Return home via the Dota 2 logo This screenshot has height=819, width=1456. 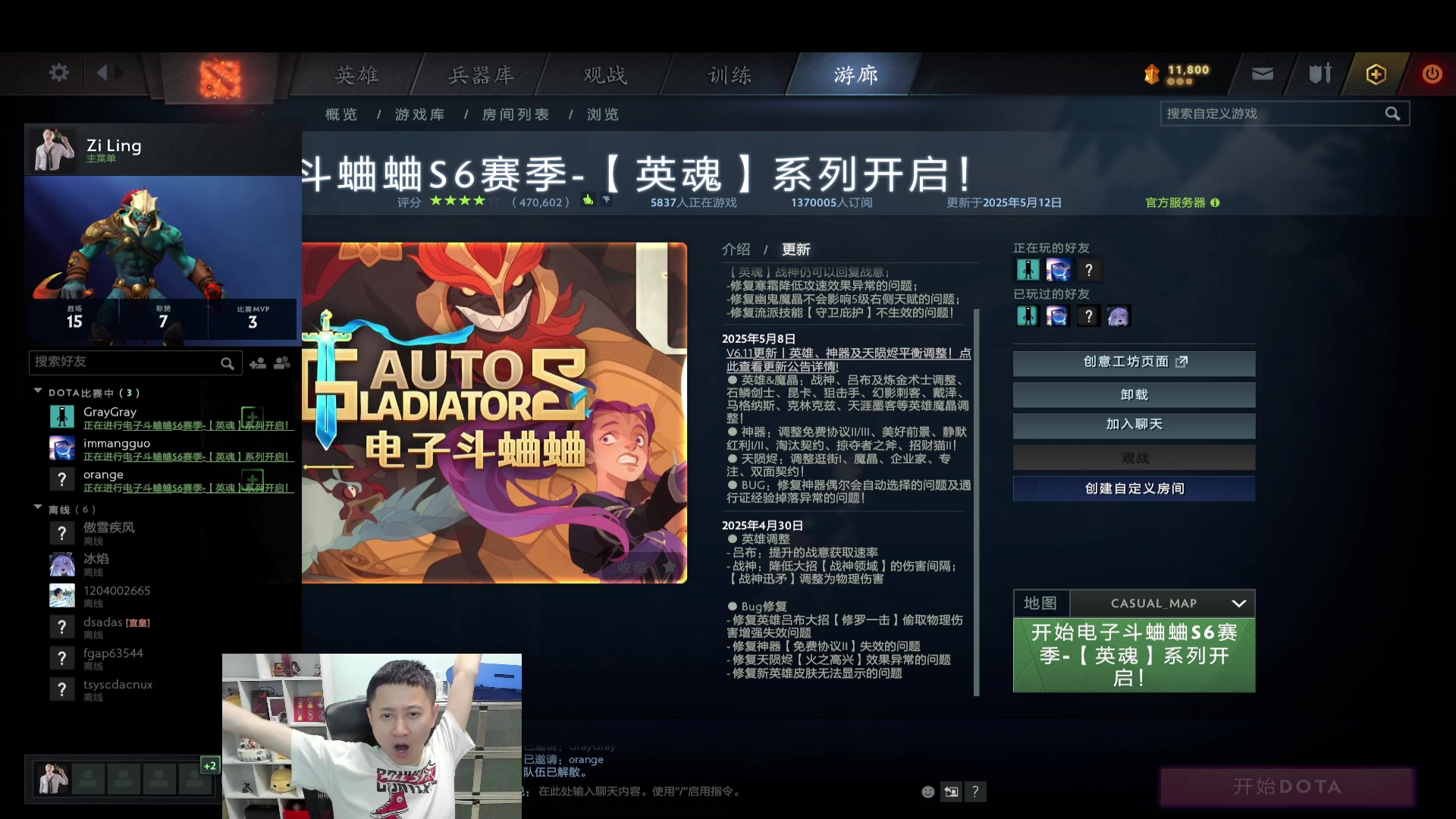pos(220,77)
